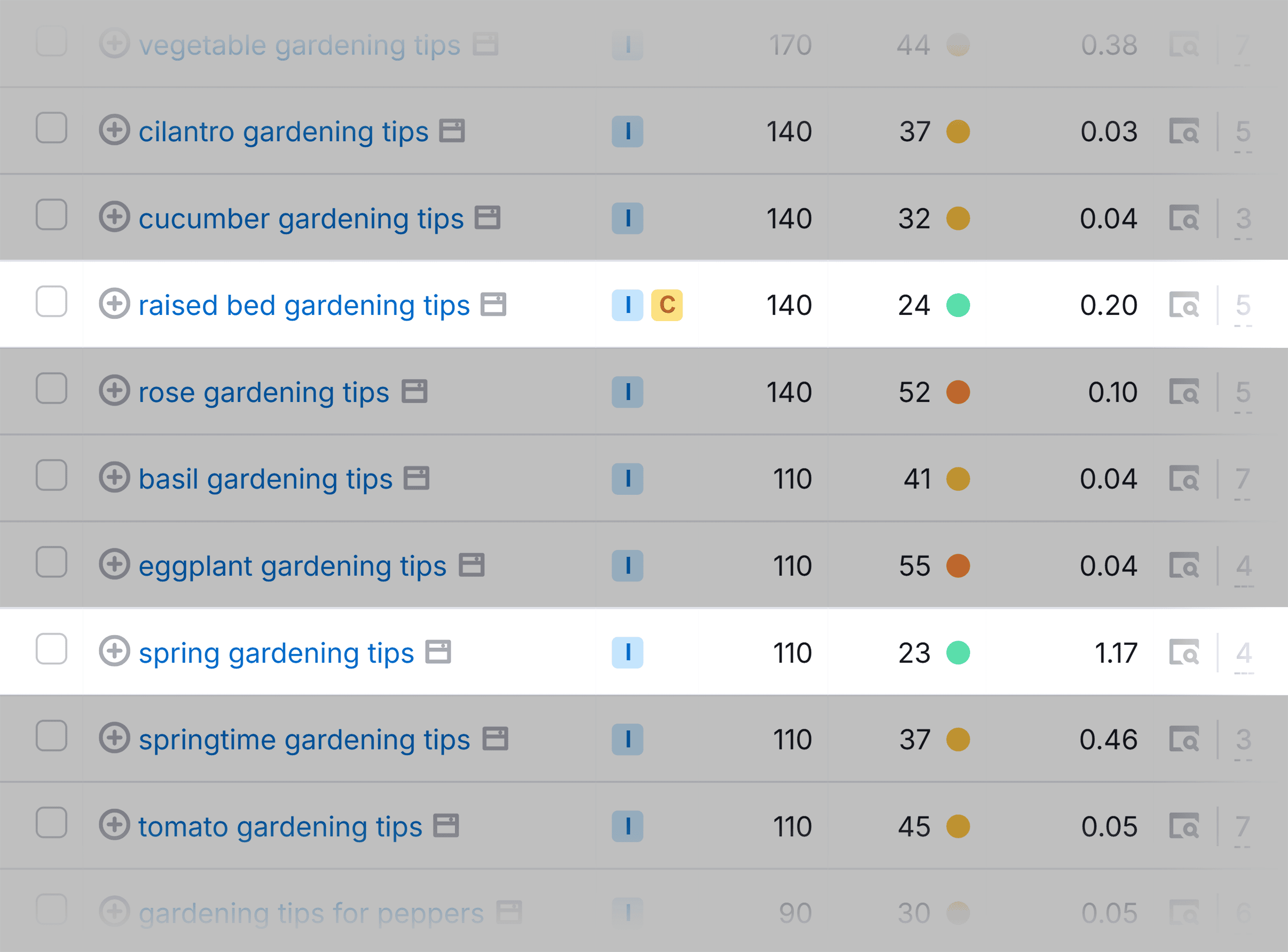Check the cilantro gardening tips row checkbox
This screenshot has width=1288, height=952.
tap(52, 128)
